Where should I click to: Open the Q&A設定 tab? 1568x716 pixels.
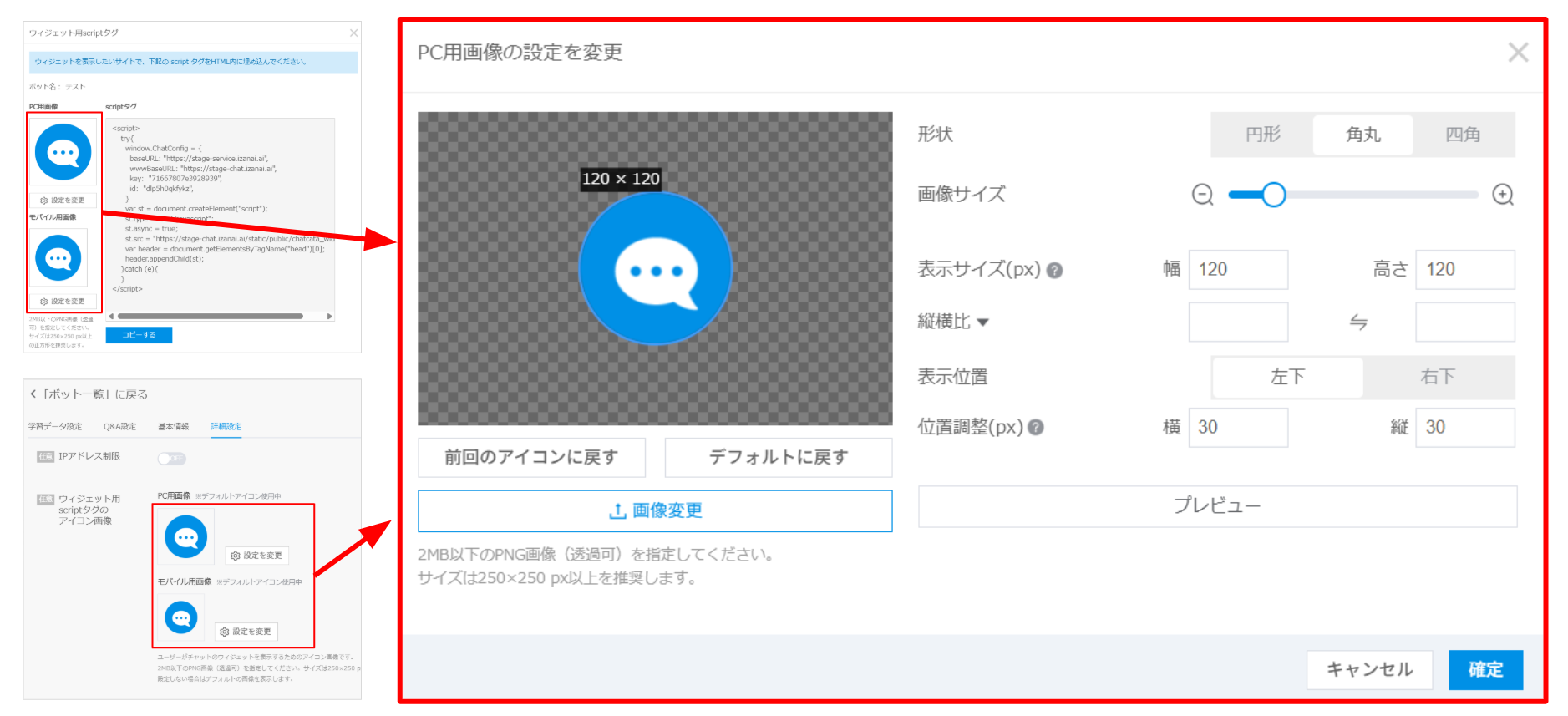click(x=119, y=427)
